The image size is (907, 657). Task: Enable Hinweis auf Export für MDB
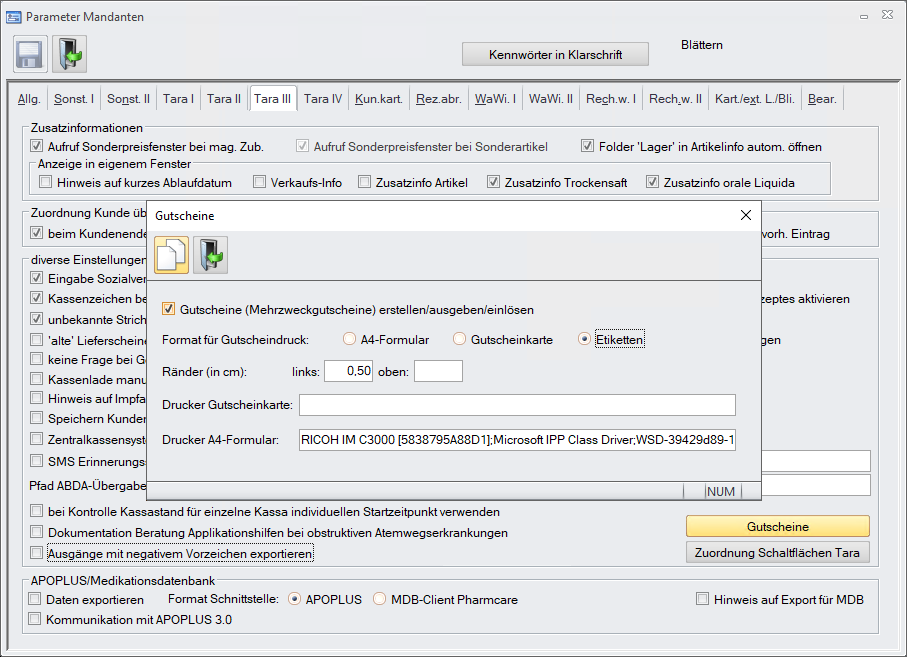click(703, 600)
